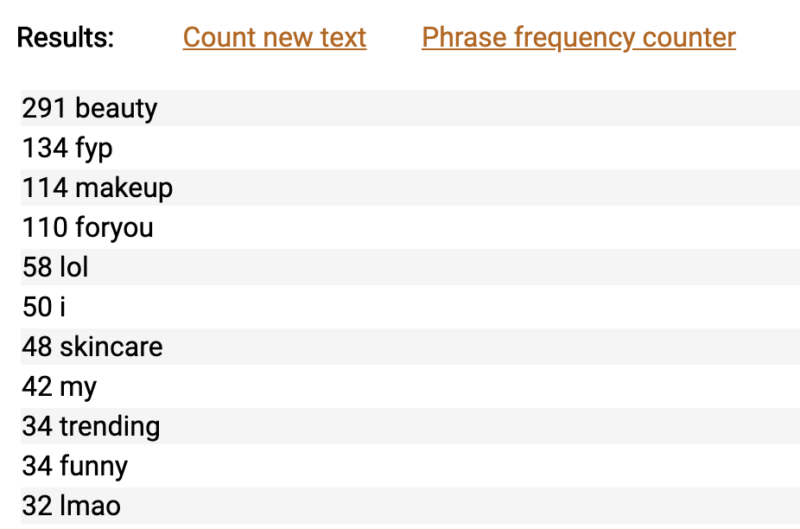Click the Results: heading label
Viewport: 800px width, 529px height.
[x=66, y=38]
